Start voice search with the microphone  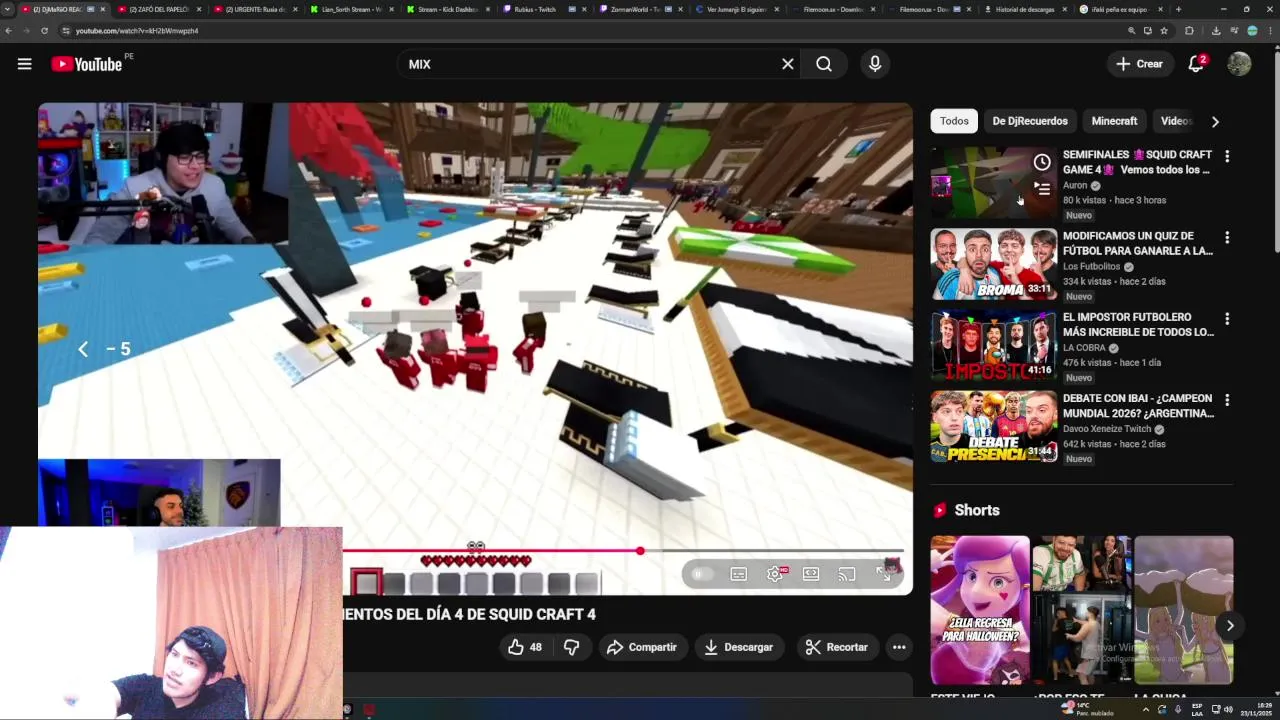click(x=875, y=64)
